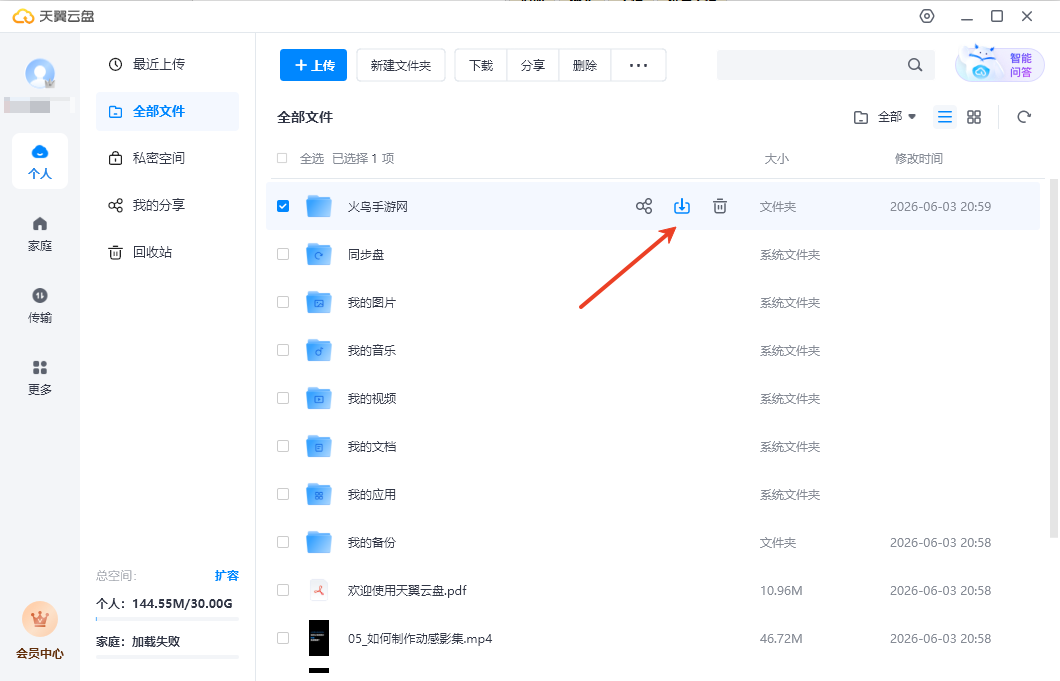Image resolution: width=1060 pixels, height=681 pixels.
Task: Sort by the 修改时间 column header
Action: [919, 158]
